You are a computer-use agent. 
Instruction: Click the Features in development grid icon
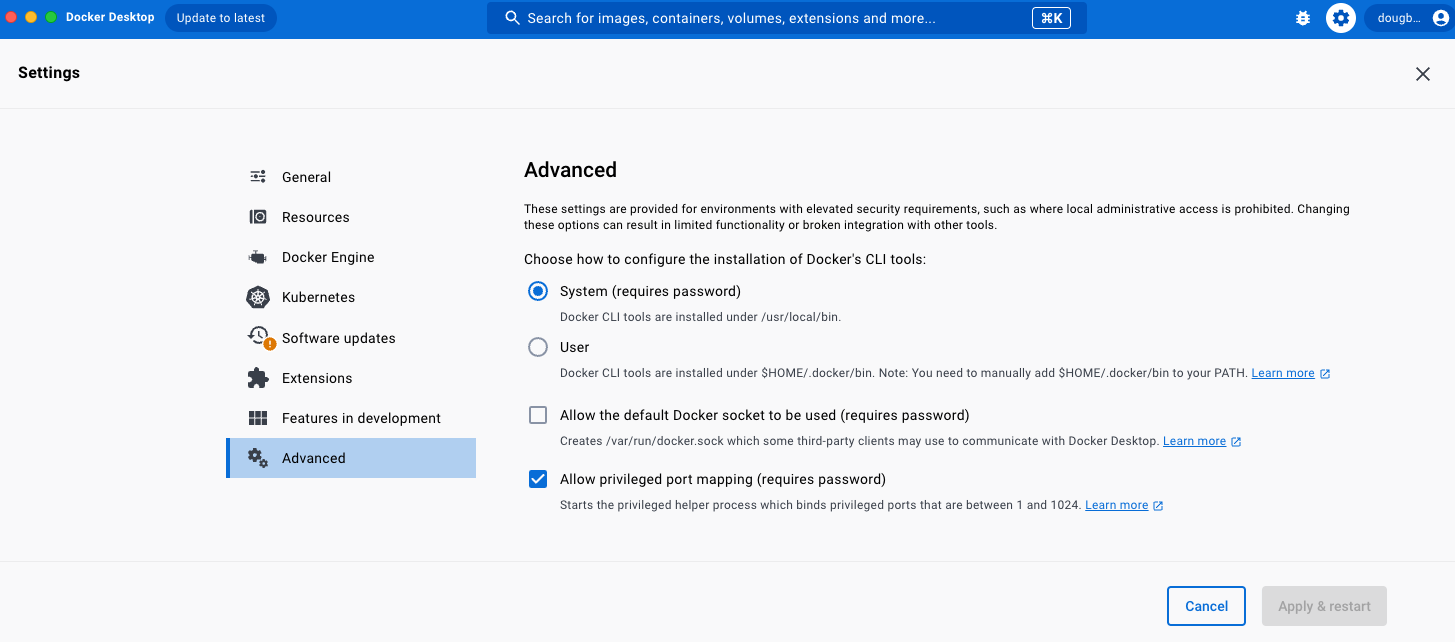tap(258, 418)
